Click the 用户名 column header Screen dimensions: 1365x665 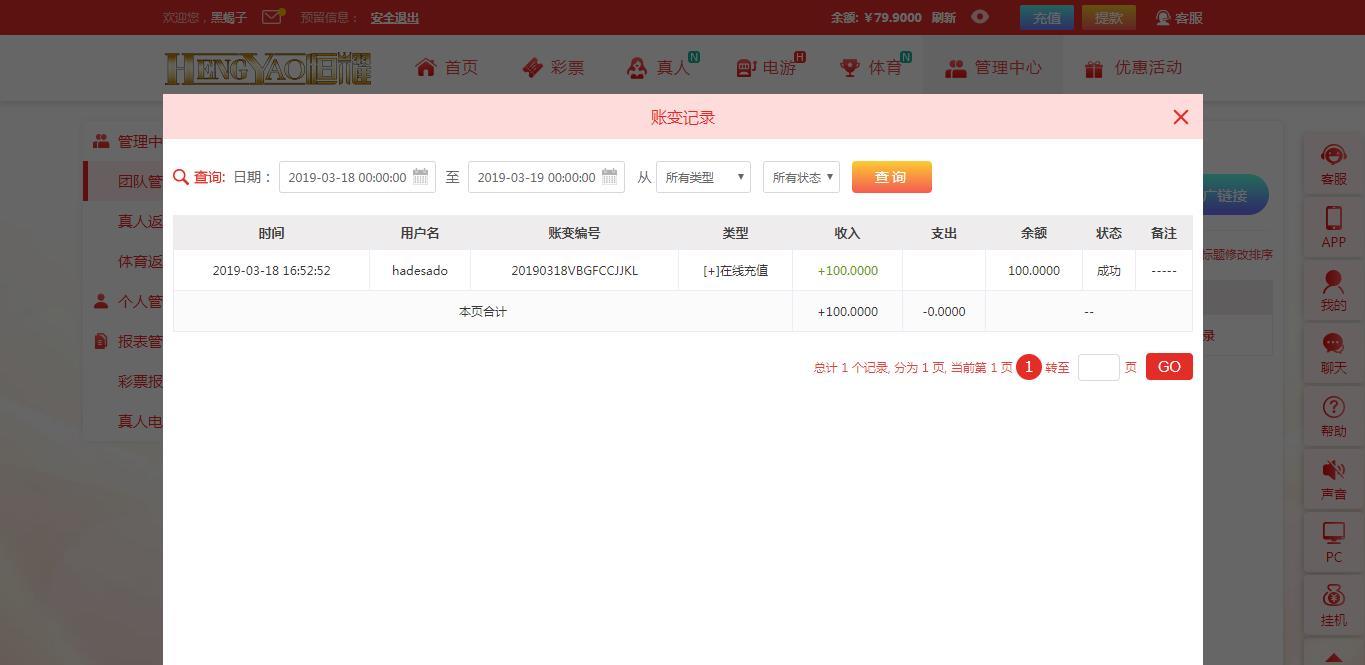point(420,233)
